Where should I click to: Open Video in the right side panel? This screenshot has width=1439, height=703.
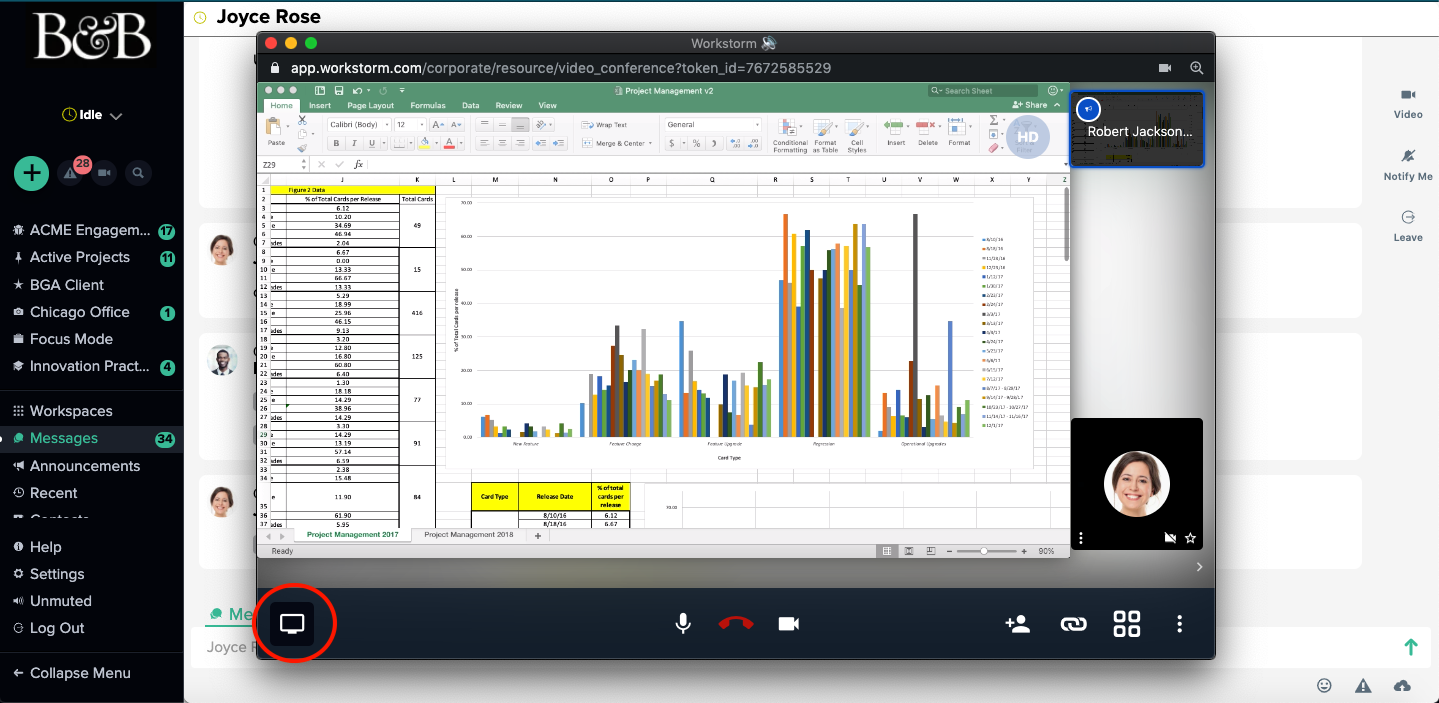point(1408,102)
